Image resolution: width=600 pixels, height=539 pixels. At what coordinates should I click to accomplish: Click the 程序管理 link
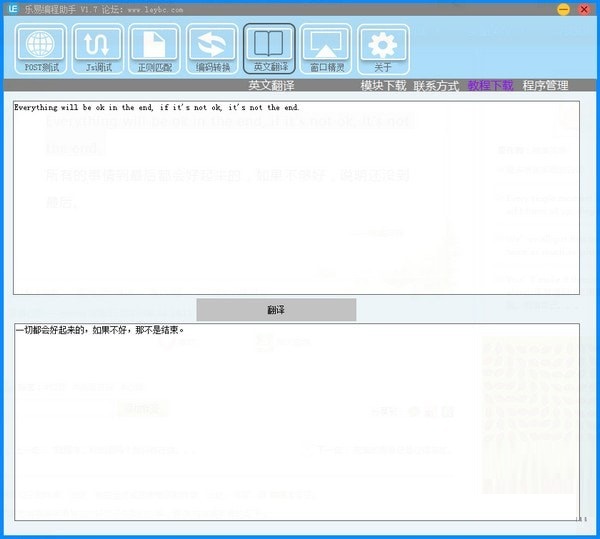545,86
